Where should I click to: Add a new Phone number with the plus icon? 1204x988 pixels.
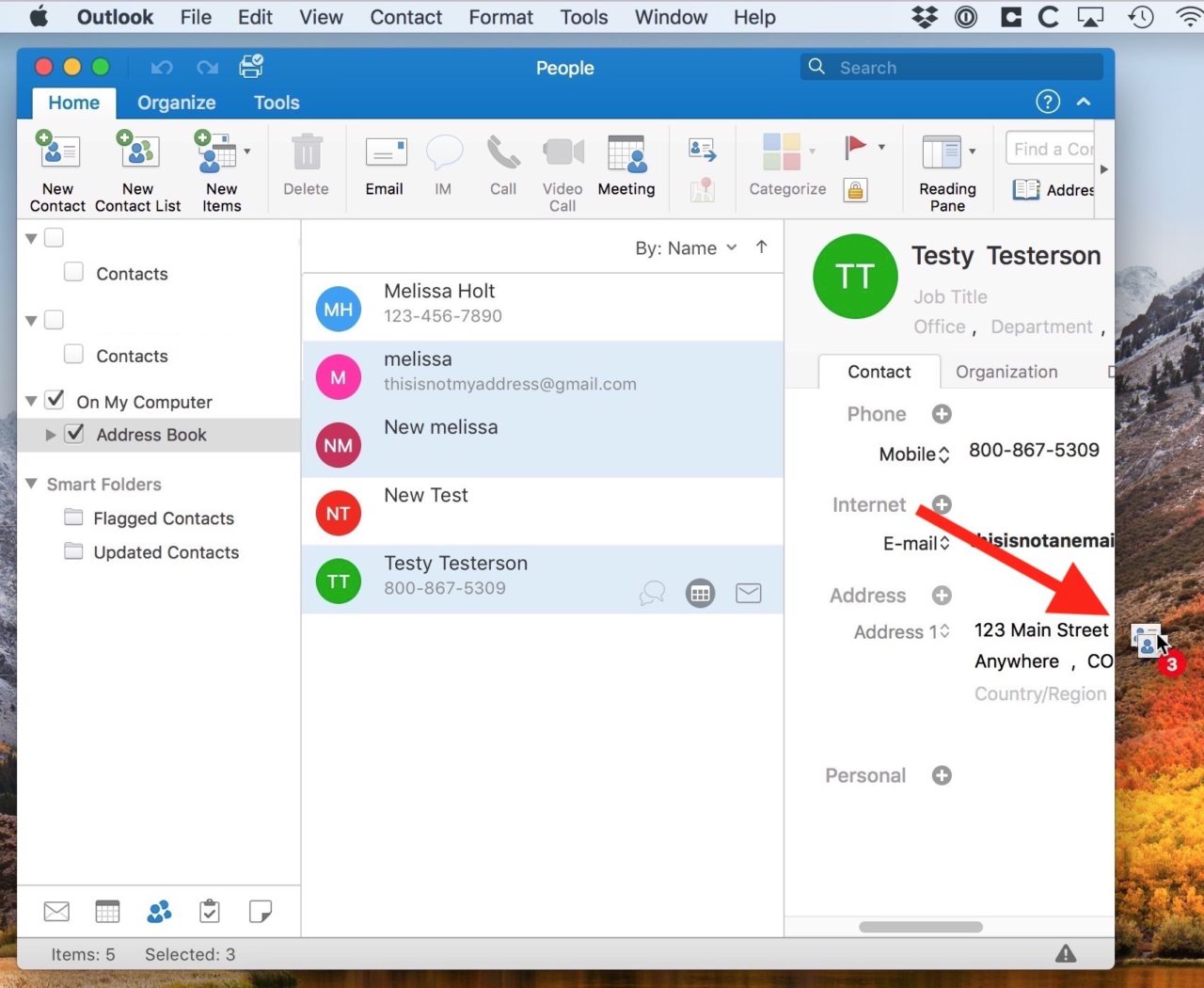[942, 414]
